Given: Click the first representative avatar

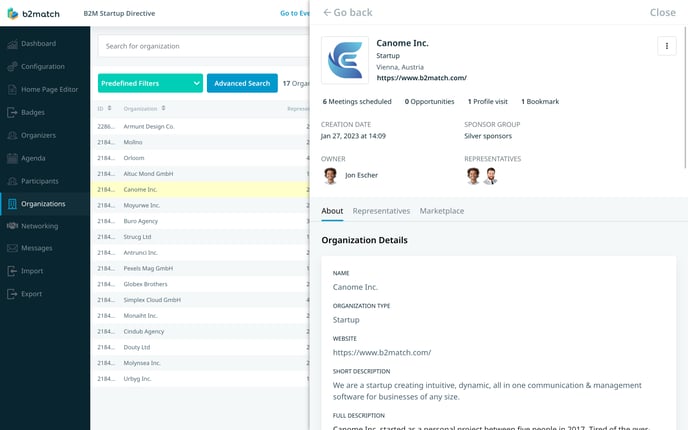Looking at the screenshot, I should (473, 176).
